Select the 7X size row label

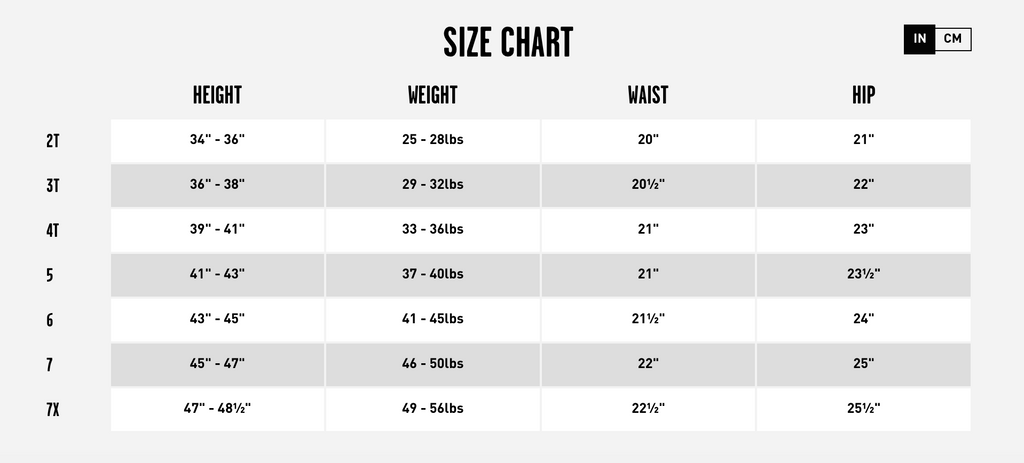click(x=53, y=409)
